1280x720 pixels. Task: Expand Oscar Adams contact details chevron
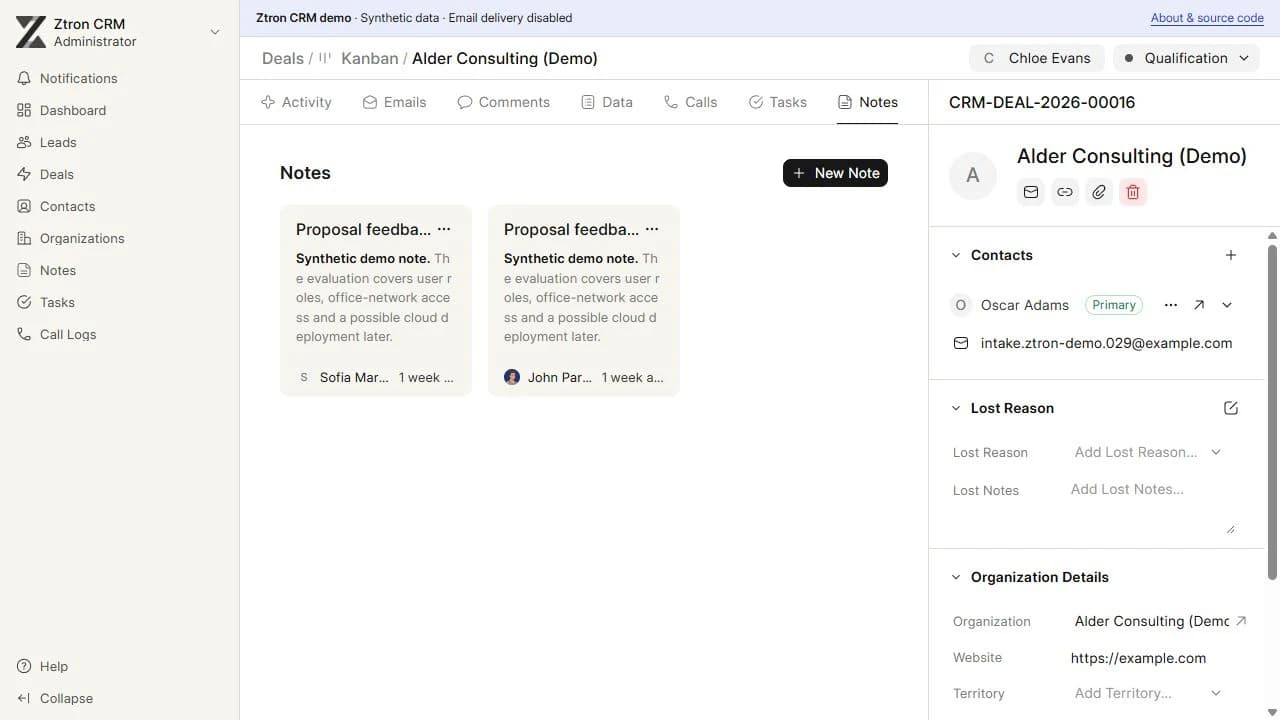(1227, 305)
